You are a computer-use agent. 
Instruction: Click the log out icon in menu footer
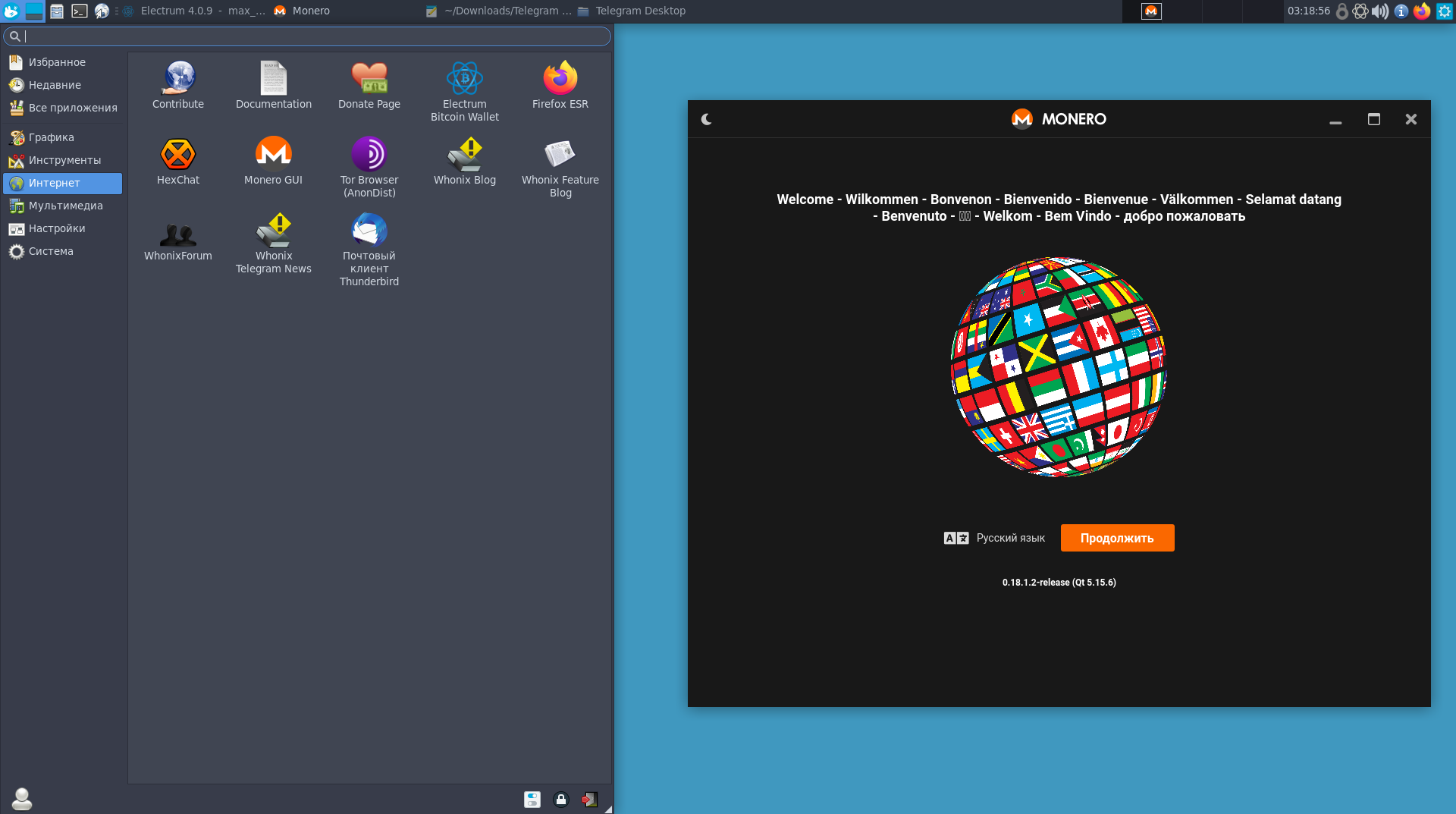pyautogui.click(x=589, y=799)
